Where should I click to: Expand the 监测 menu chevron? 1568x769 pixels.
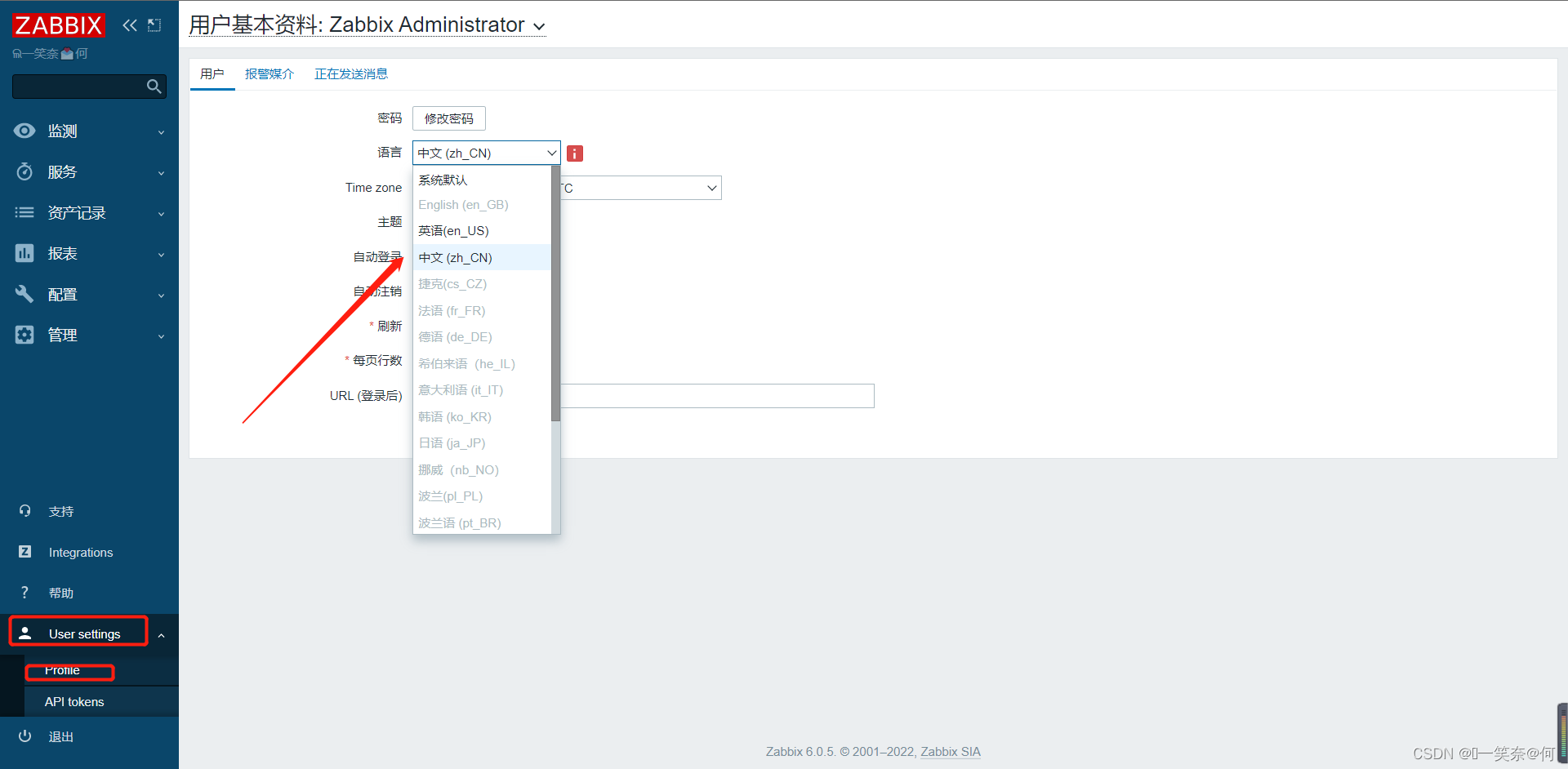[161, 132]
